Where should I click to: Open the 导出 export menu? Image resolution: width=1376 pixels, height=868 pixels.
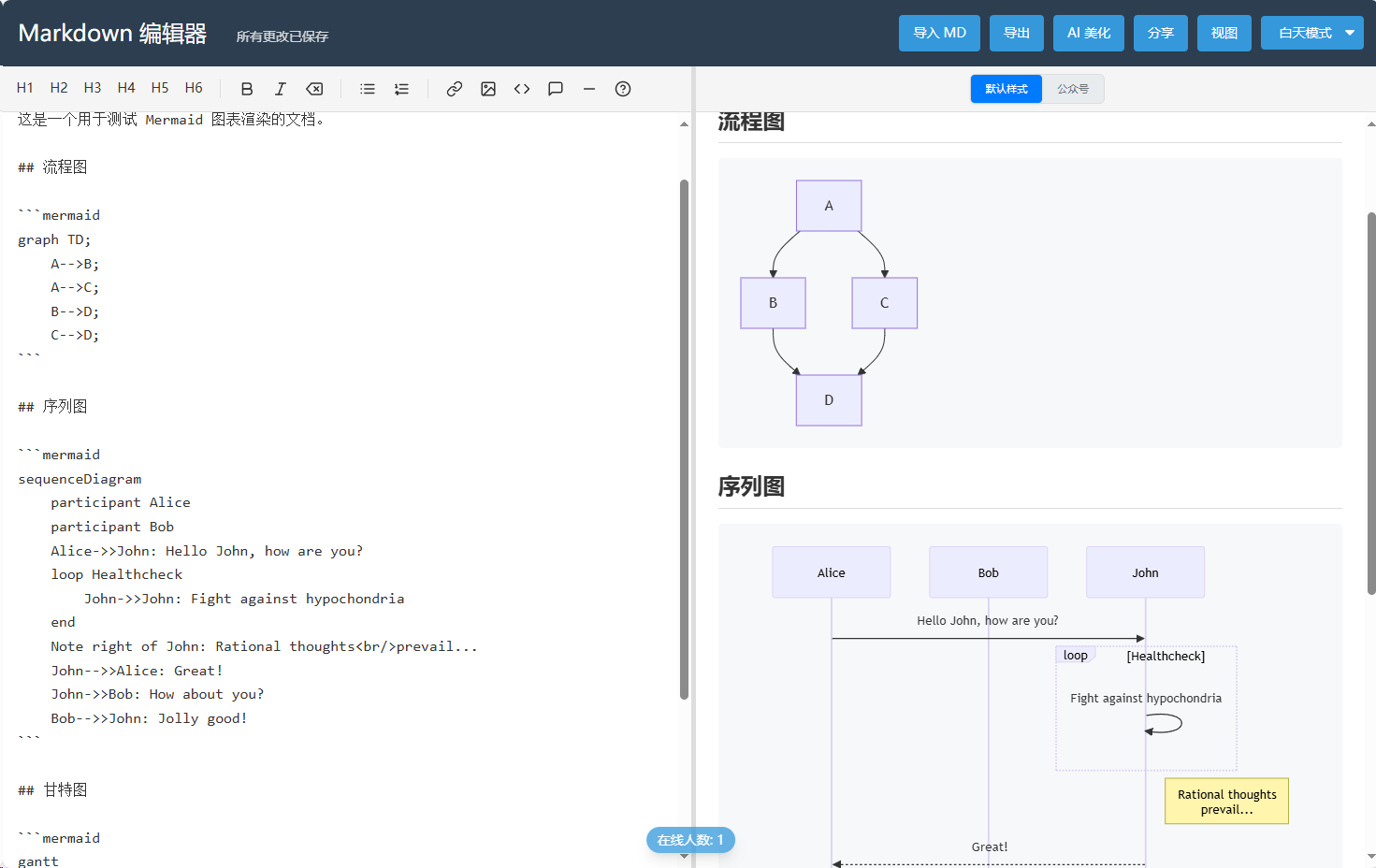coord(1017,33)
